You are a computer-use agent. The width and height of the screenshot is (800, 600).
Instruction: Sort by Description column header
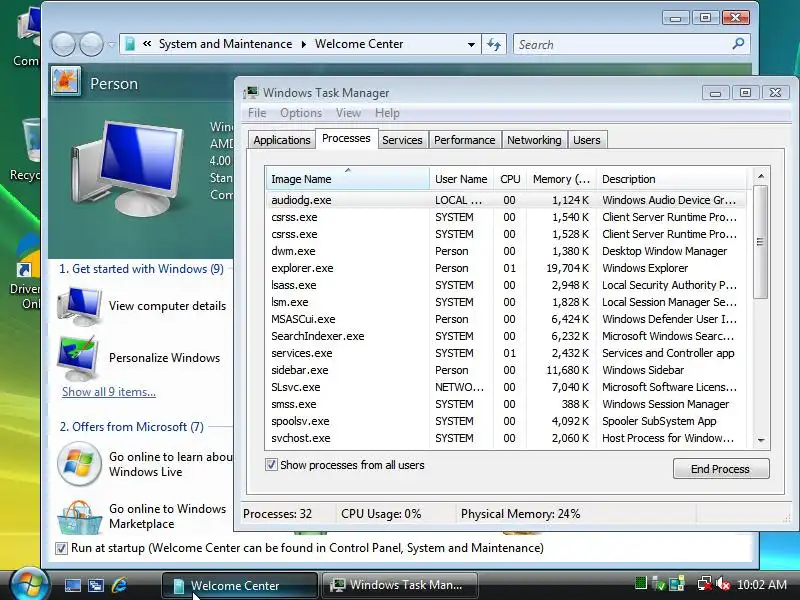coord(673,179)
